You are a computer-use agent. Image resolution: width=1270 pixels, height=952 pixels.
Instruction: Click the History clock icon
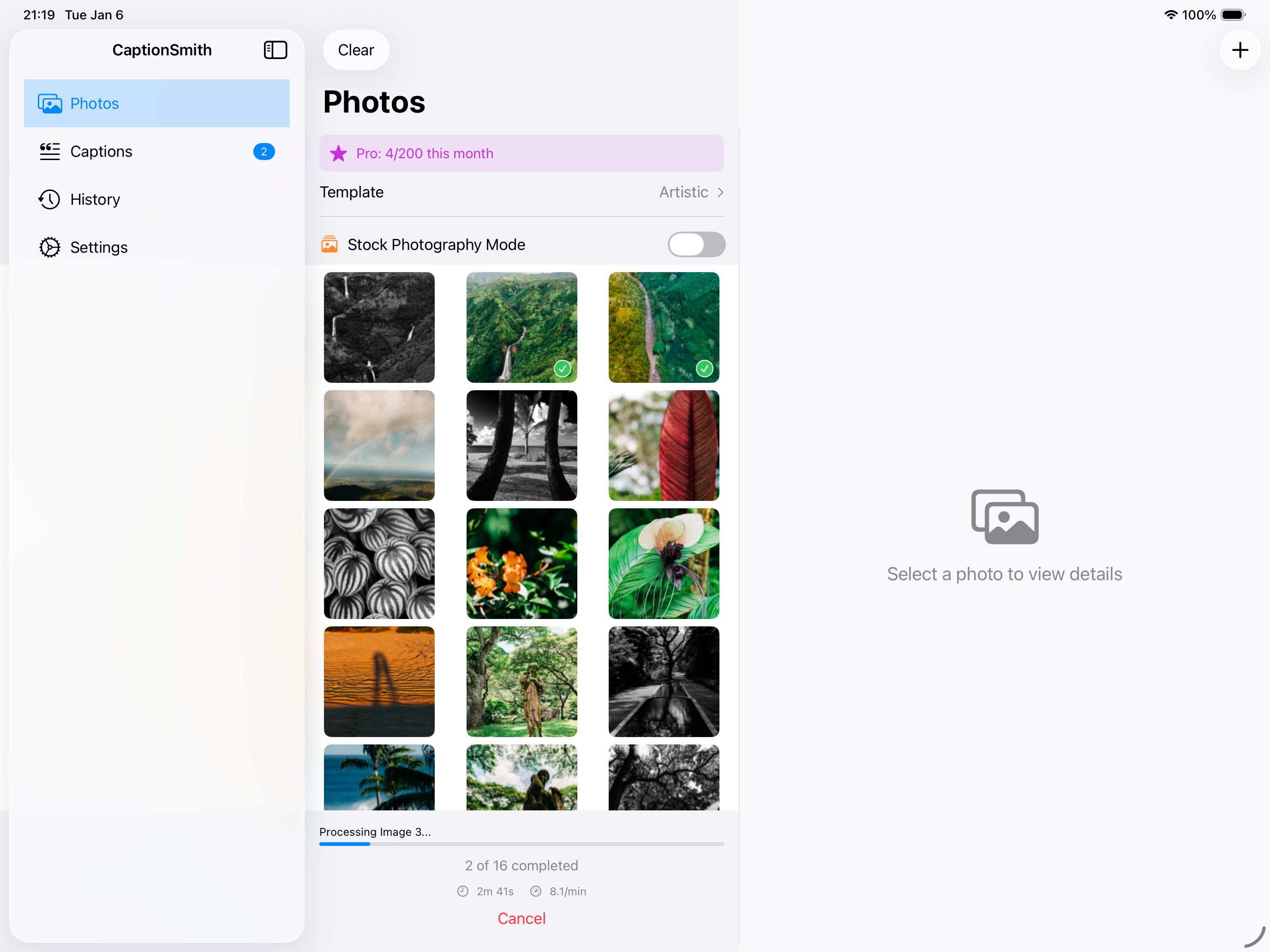coord(50,199)
